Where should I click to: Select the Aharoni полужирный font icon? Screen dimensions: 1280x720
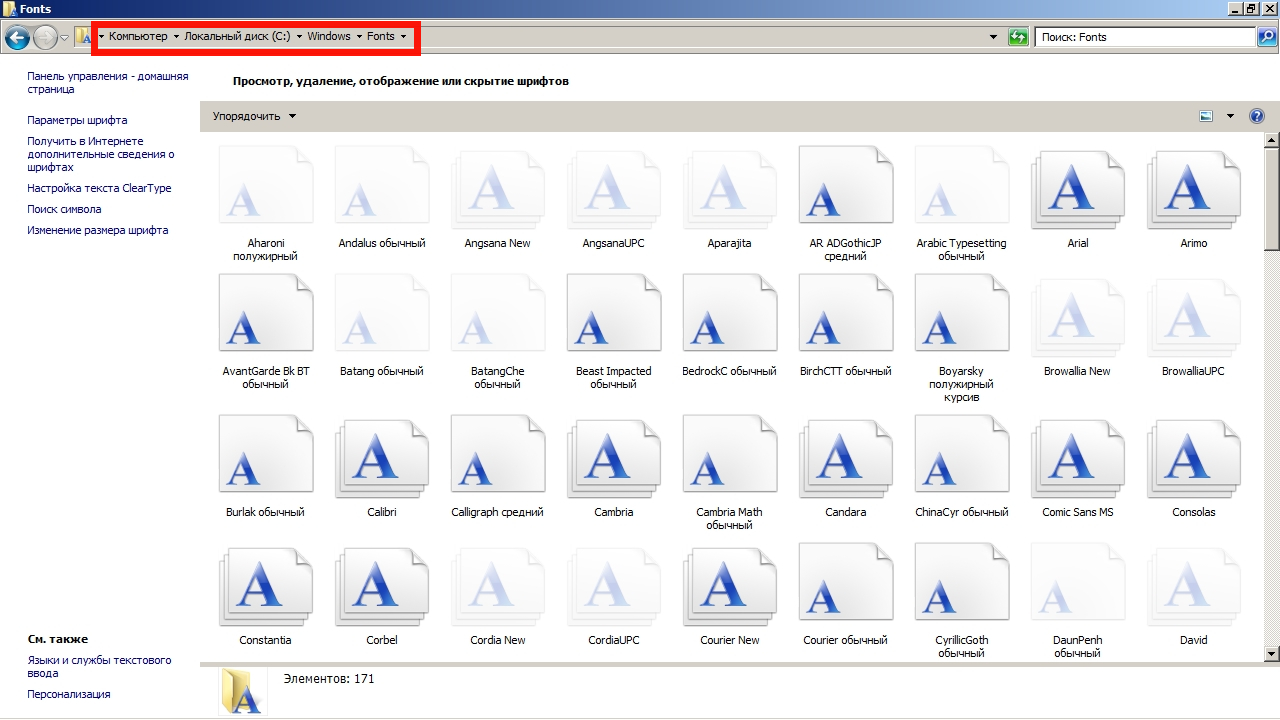[x=265, y=184]
